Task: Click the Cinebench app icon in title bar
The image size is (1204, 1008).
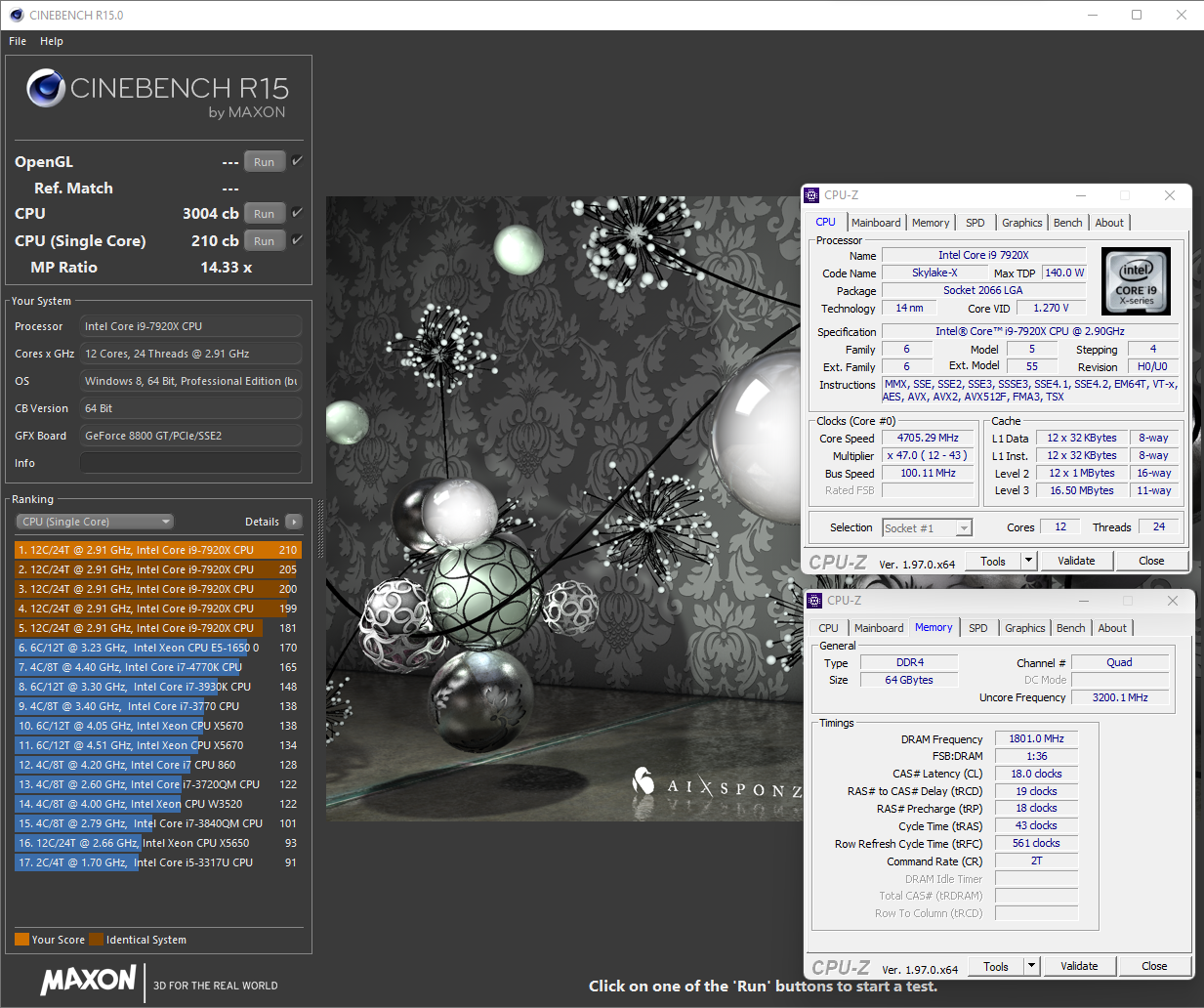Action: point(17,15)
